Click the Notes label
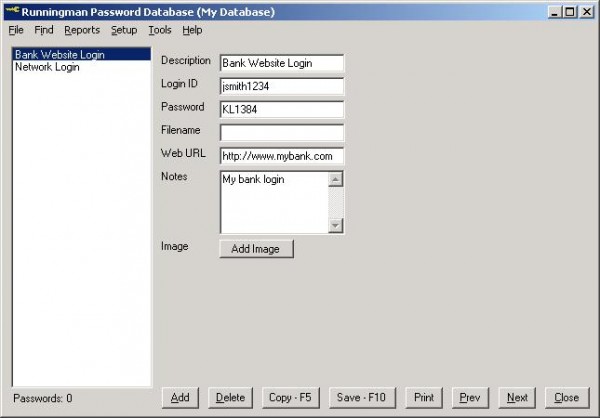600x418 pixels. (x=174, y=176)
